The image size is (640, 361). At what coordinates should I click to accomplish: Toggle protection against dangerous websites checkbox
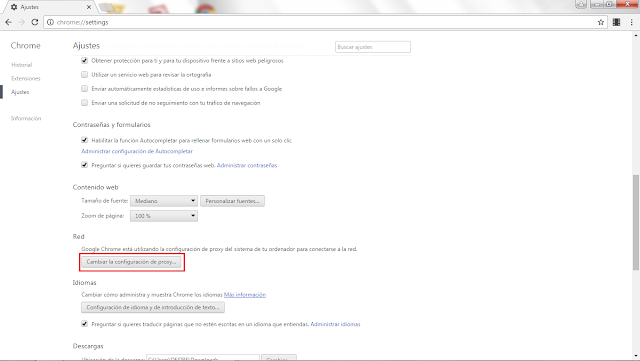[84, 60]
